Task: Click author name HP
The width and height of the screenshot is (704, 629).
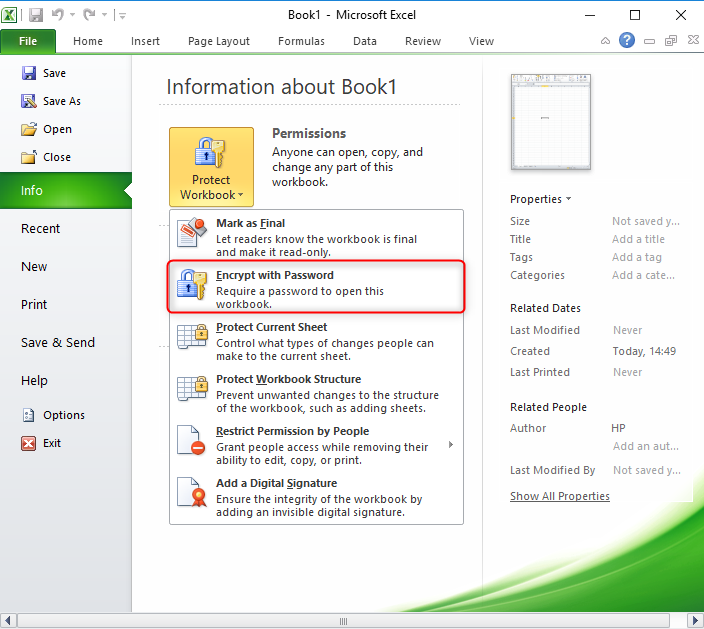Action: 618,428
